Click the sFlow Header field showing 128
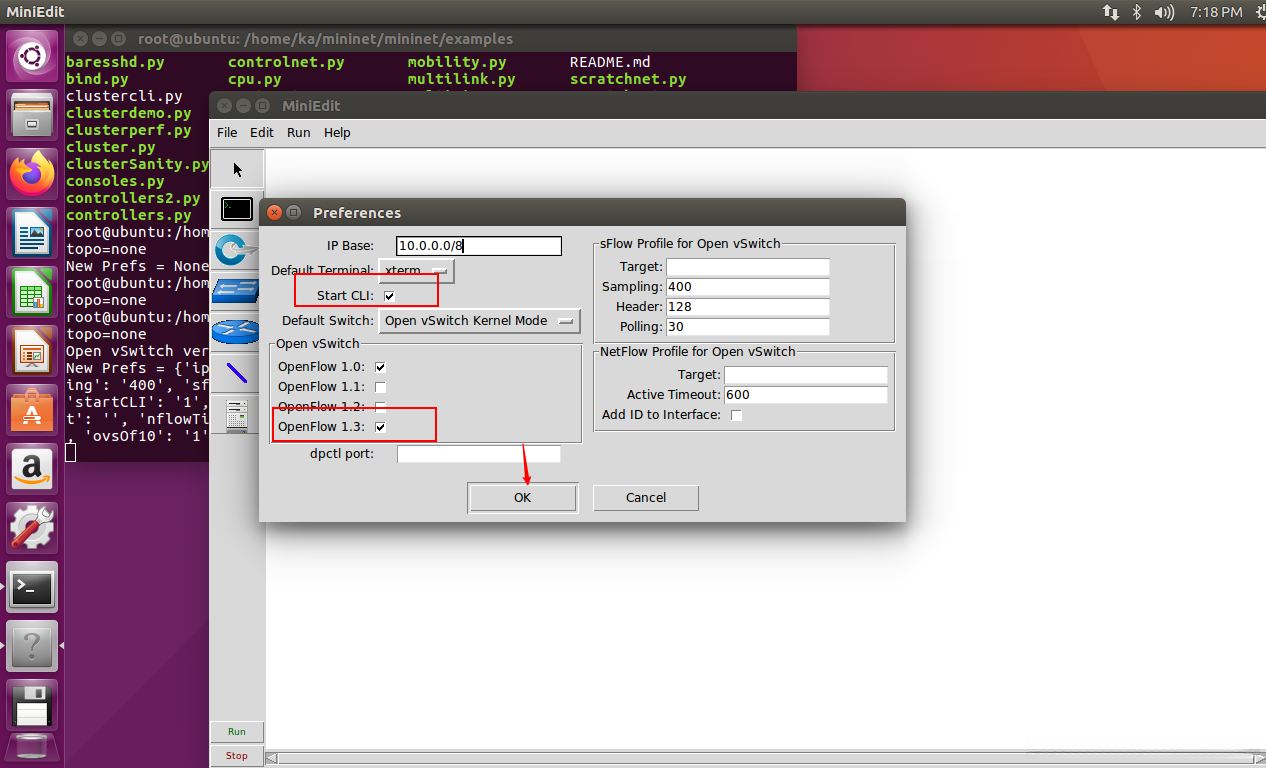The image size is (1266, 768). click(x=748, y=307)
